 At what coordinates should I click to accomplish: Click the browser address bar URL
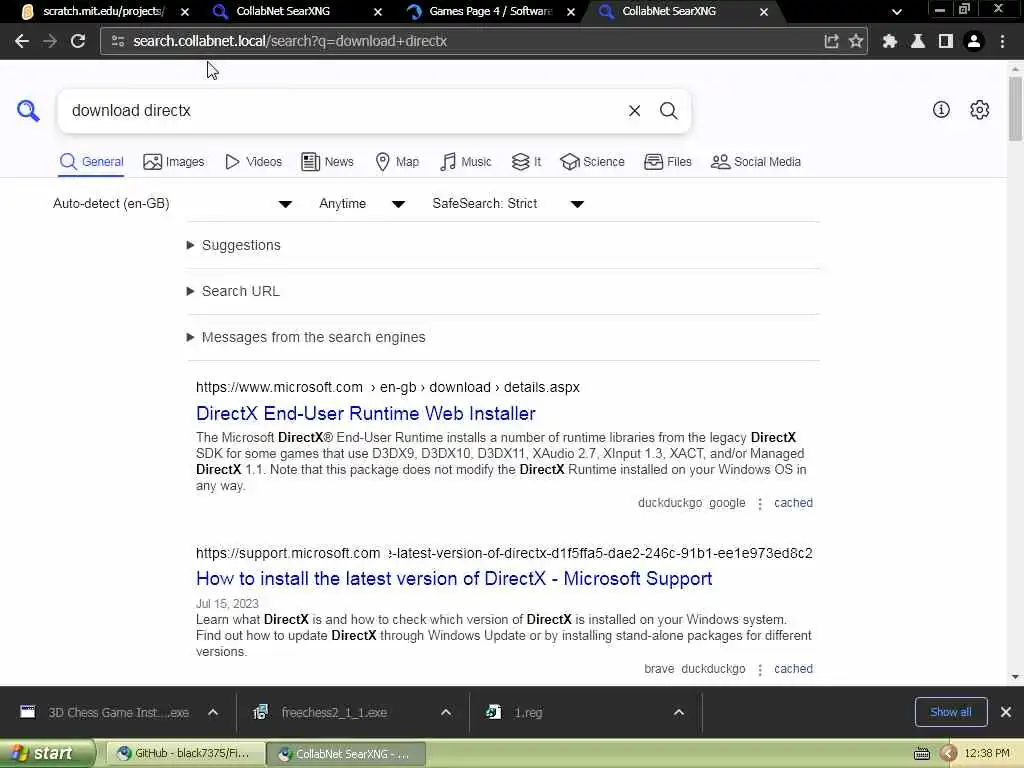290,41
